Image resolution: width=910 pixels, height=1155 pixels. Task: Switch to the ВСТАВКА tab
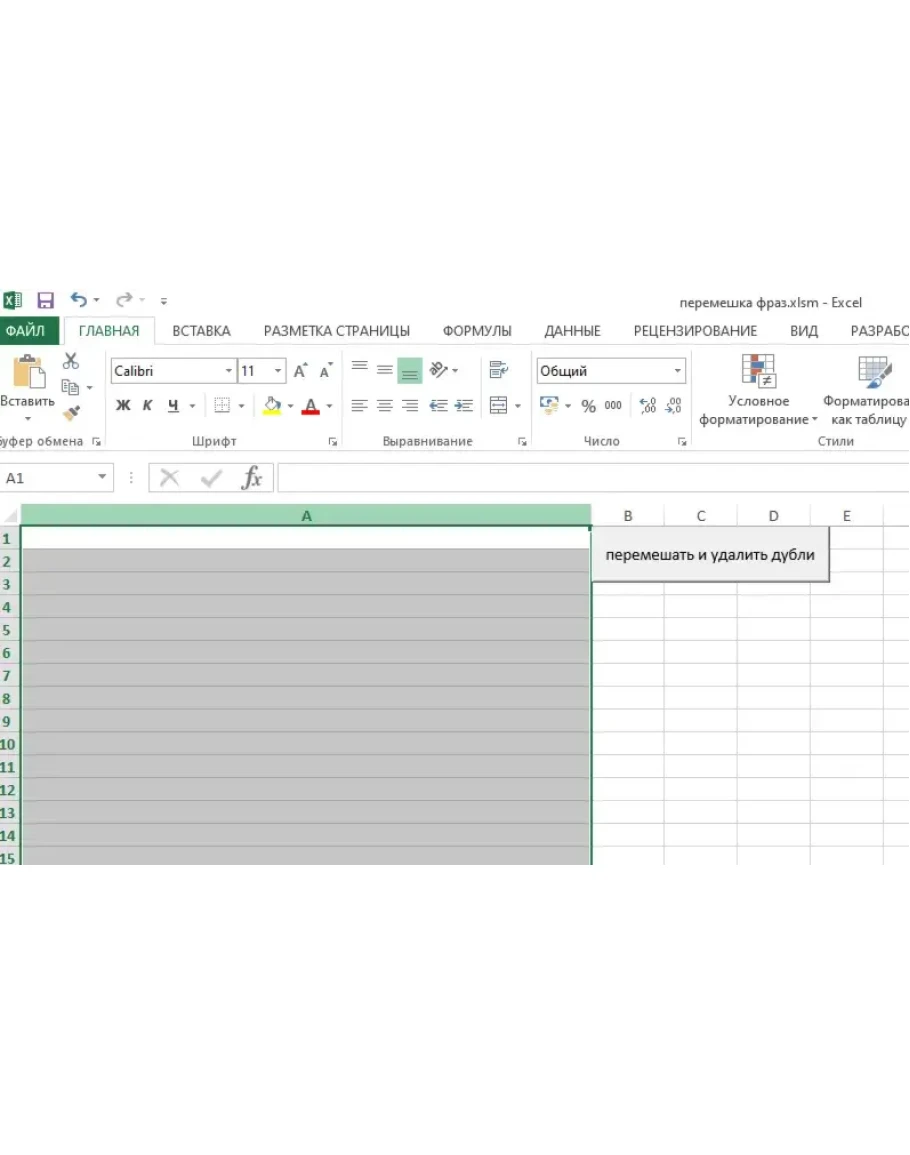[x=201, y=331]
